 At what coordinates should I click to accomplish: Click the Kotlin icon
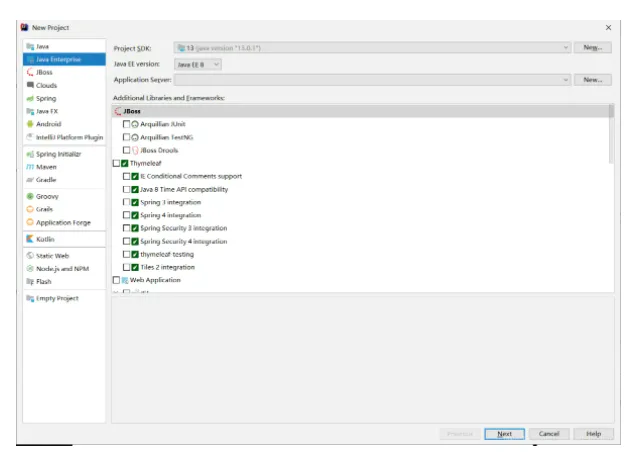[30, 239]
